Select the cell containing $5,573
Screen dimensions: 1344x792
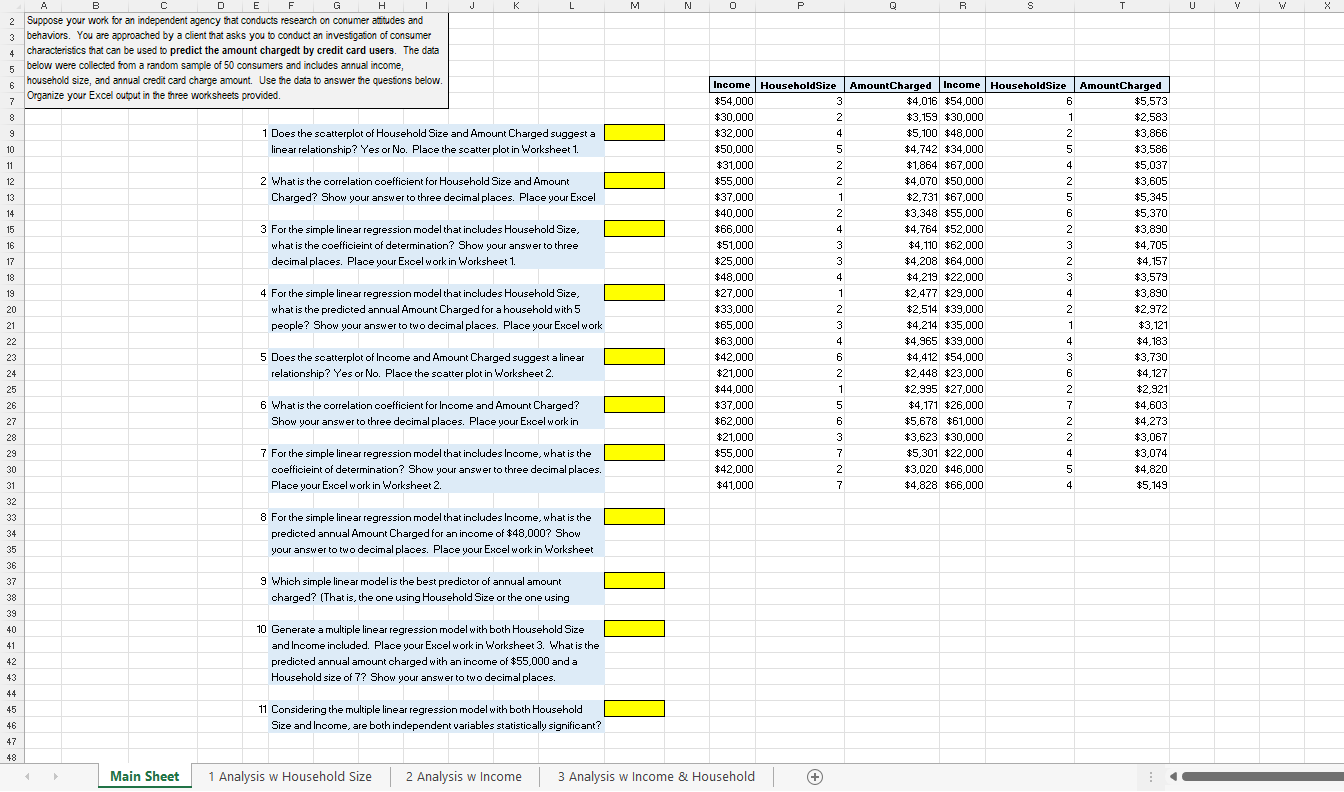(1121, 101)
